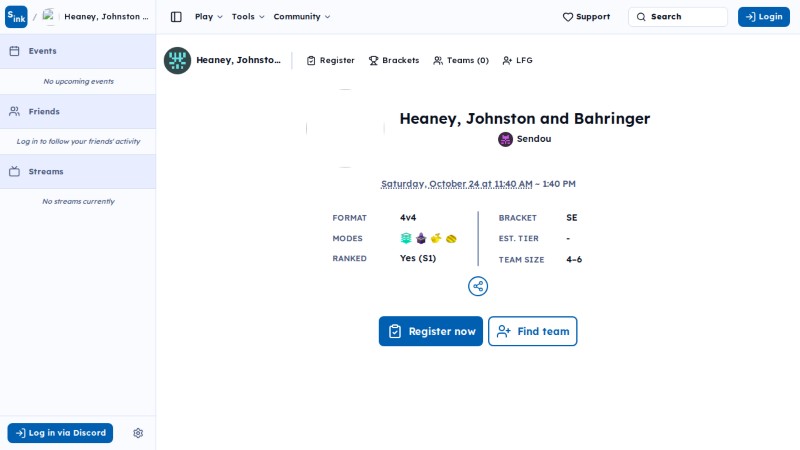This screenshot has height=450, width=800.
Task: Click the tournament date and time text
Action: coord(478,184)
